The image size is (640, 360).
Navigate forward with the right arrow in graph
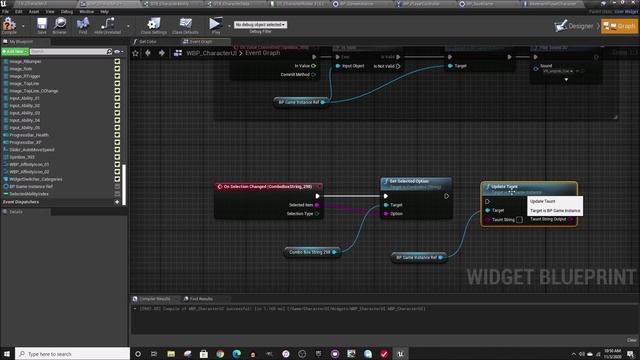162,53
